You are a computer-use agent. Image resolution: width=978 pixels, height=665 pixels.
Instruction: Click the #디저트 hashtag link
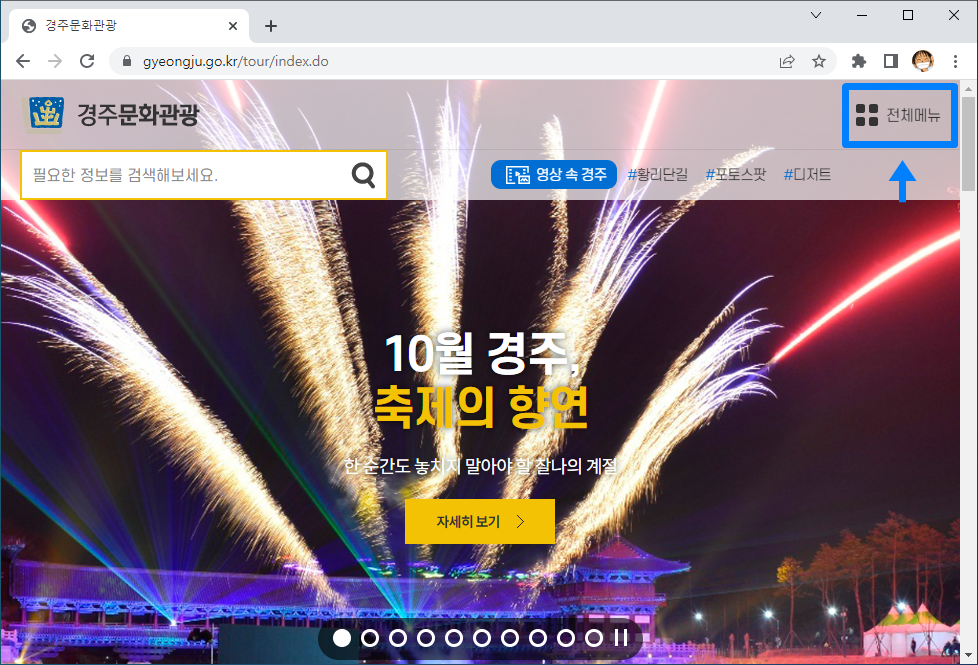pos(807,175)
